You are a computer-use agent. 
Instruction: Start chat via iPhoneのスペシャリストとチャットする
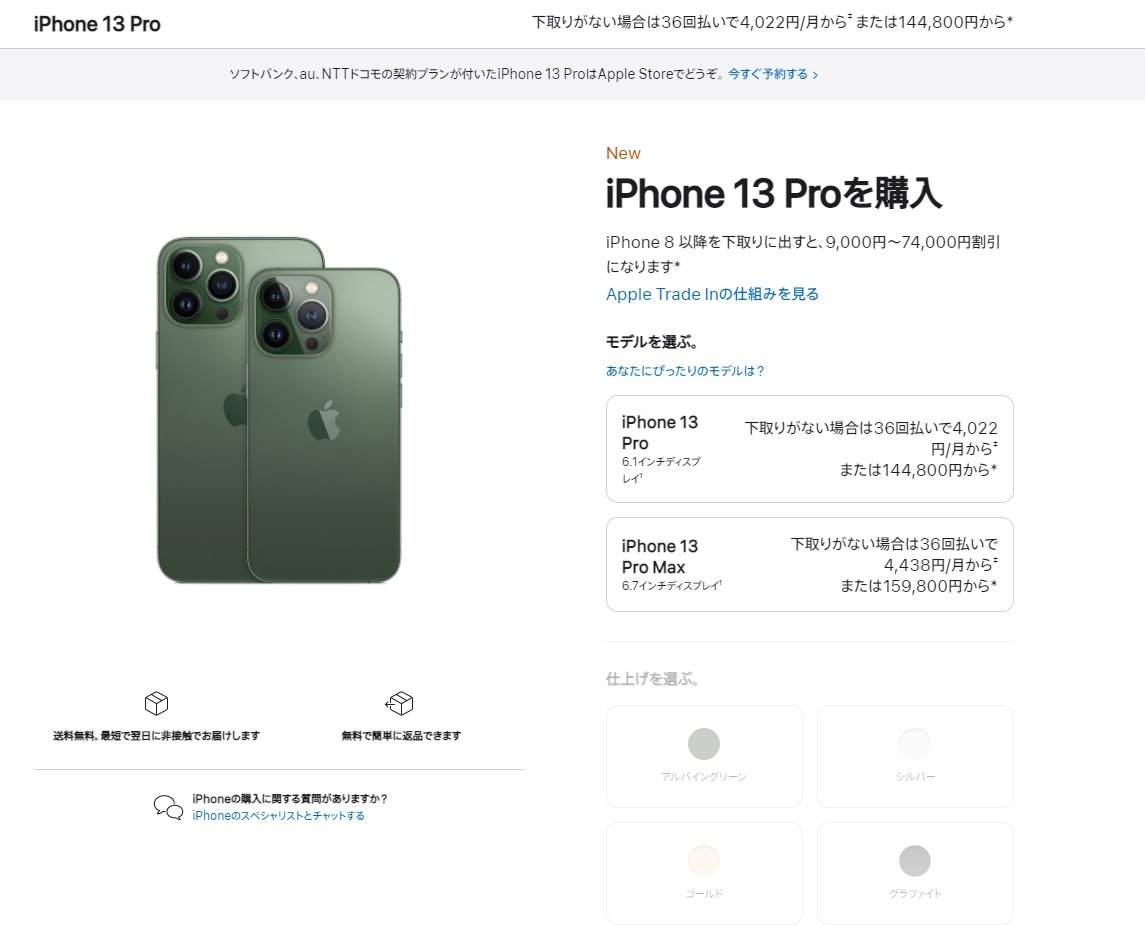click(278, 815)
